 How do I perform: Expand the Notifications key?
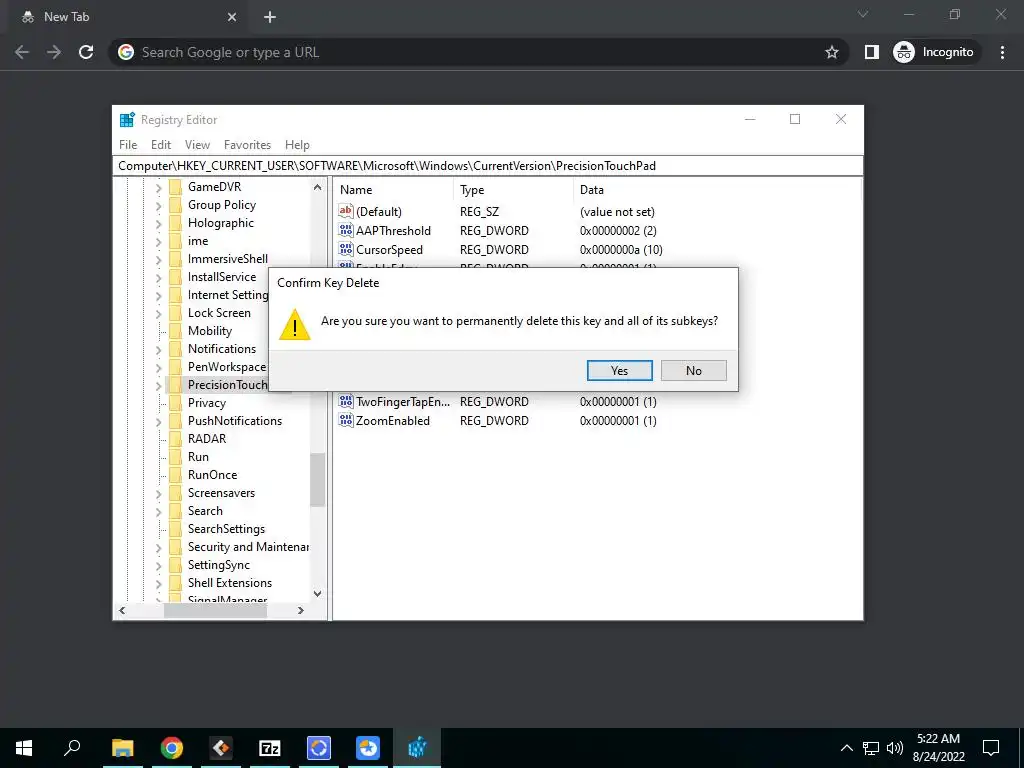point(158,349)
